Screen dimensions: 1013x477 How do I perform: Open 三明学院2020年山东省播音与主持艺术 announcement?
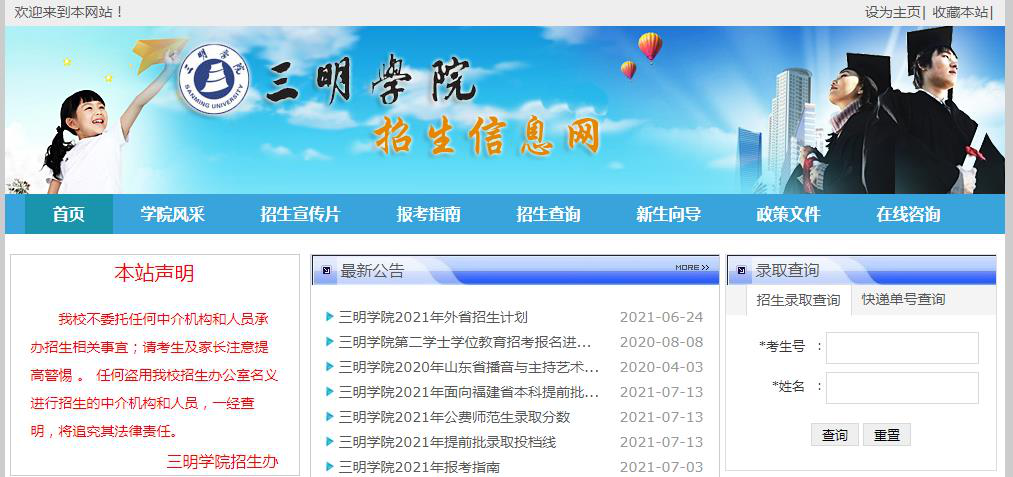(468, 367)
